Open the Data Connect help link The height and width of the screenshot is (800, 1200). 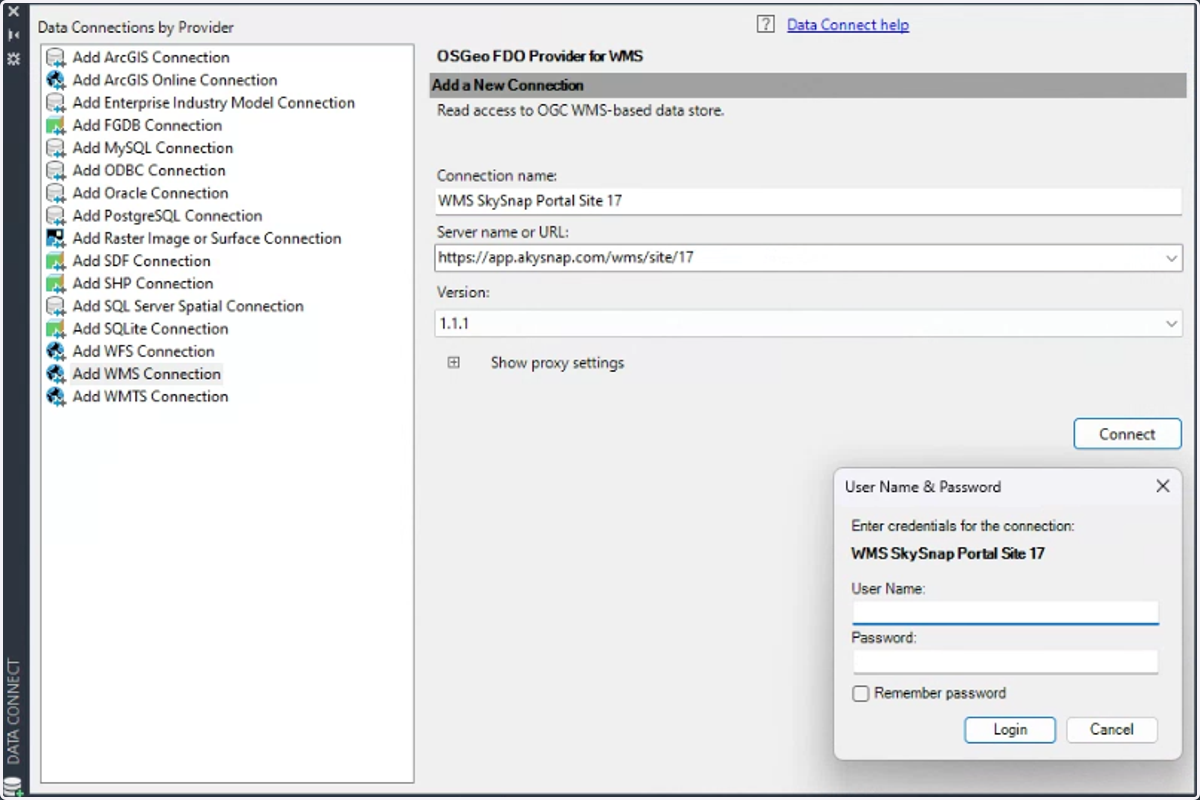[848, 25]
